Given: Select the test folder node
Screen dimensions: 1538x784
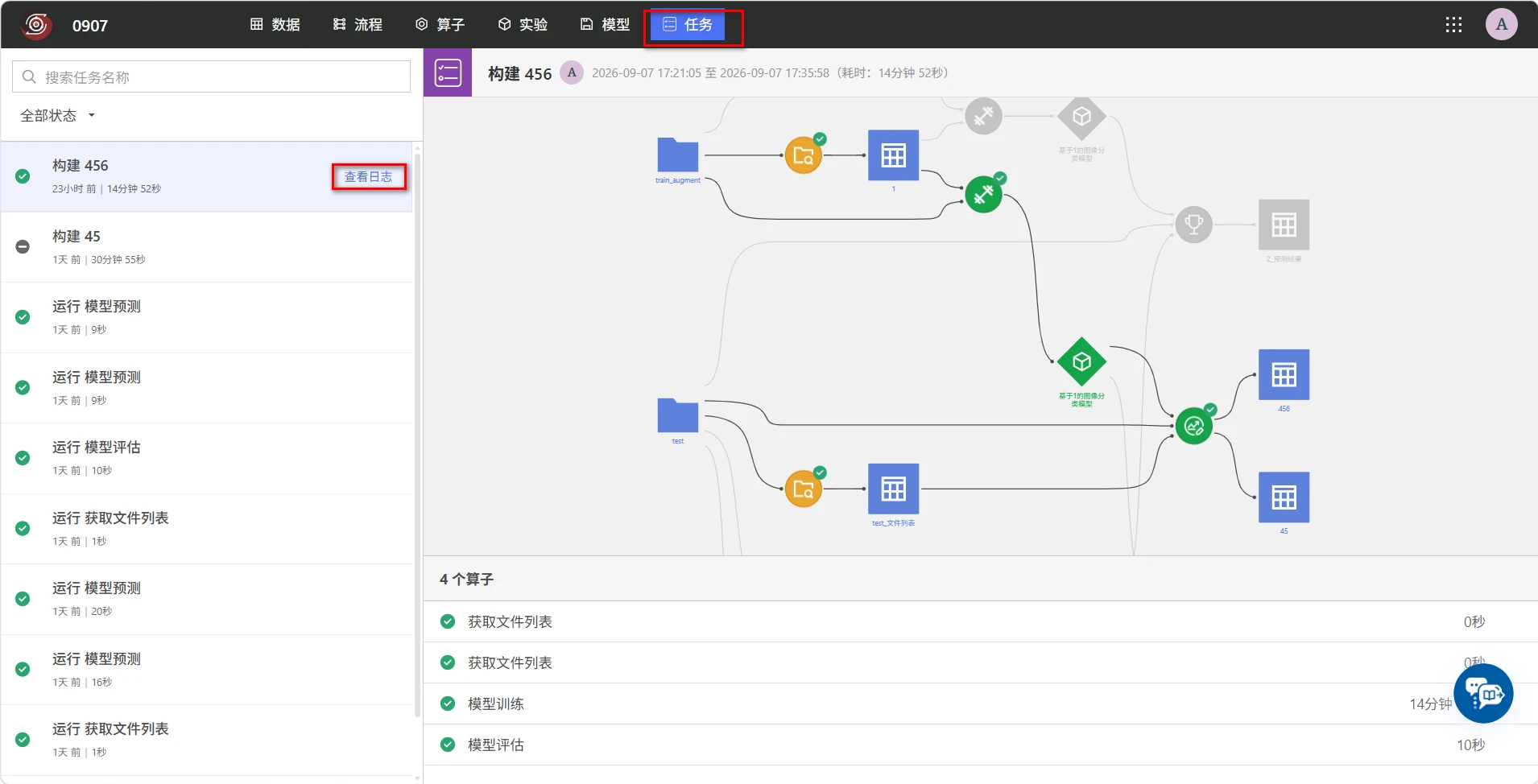Looking at the screenshot, I should point(678,416).
